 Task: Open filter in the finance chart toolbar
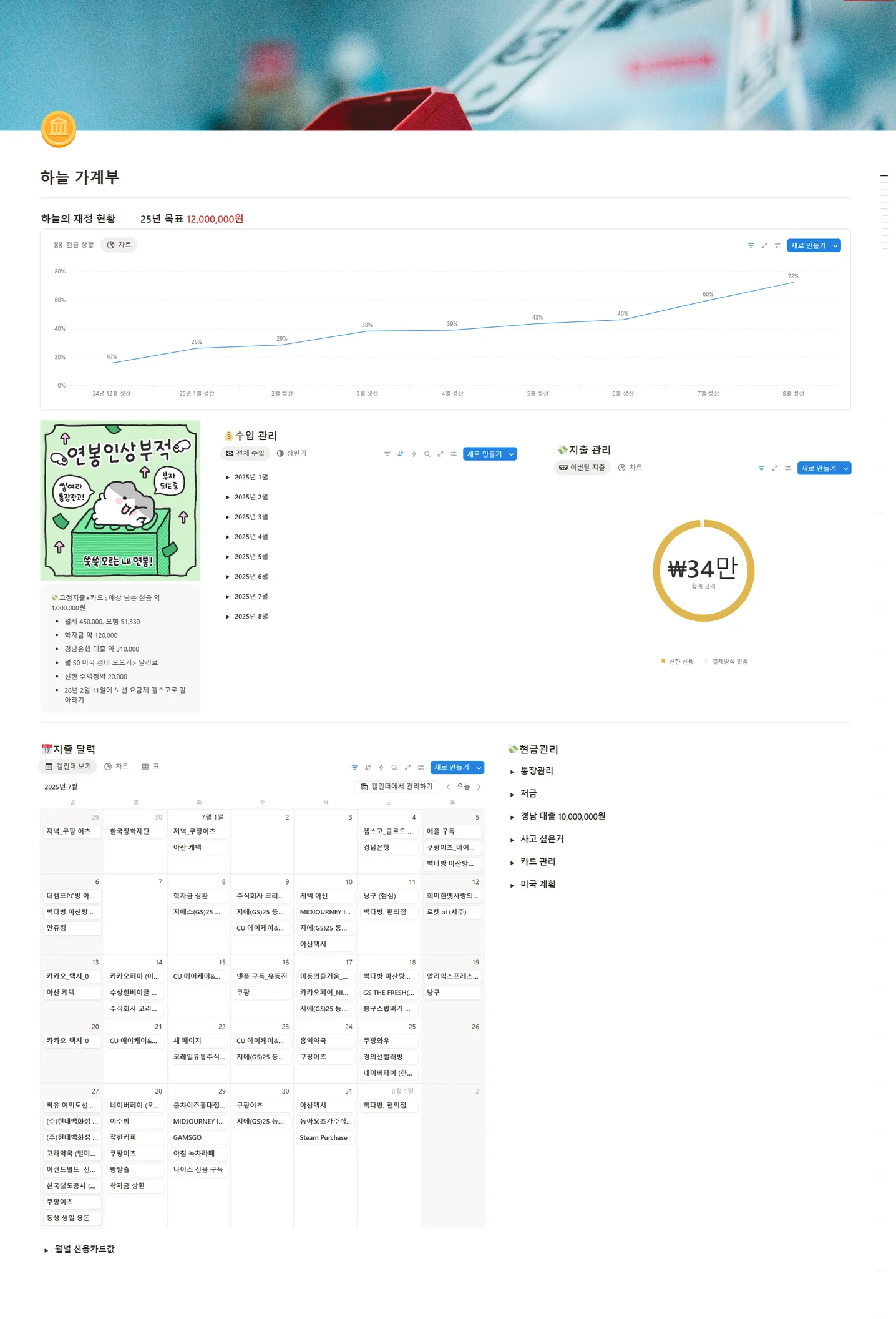(751, 245)
